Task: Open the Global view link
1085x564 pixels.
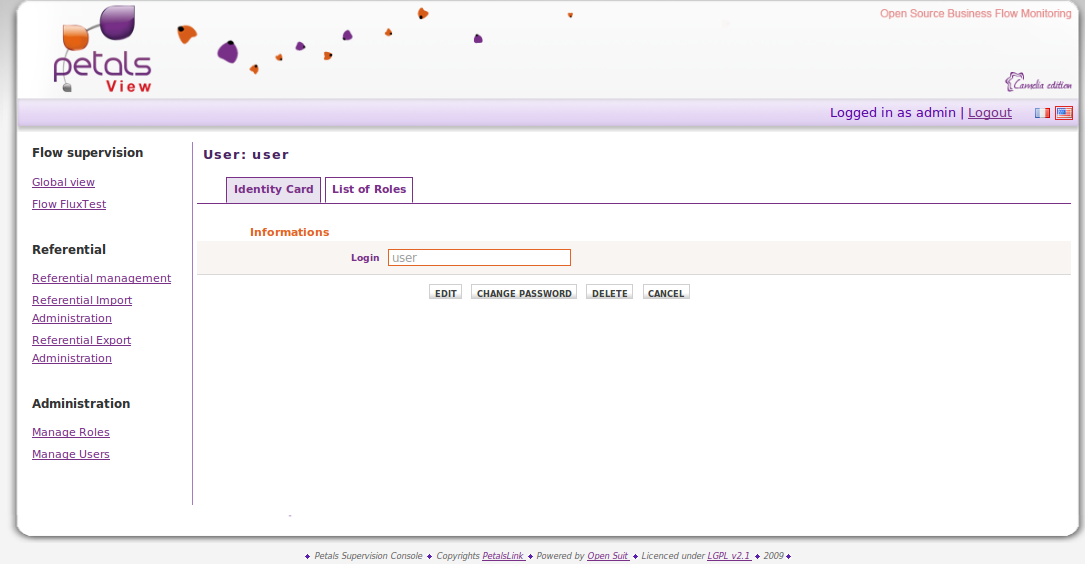Action: [63, 182]
